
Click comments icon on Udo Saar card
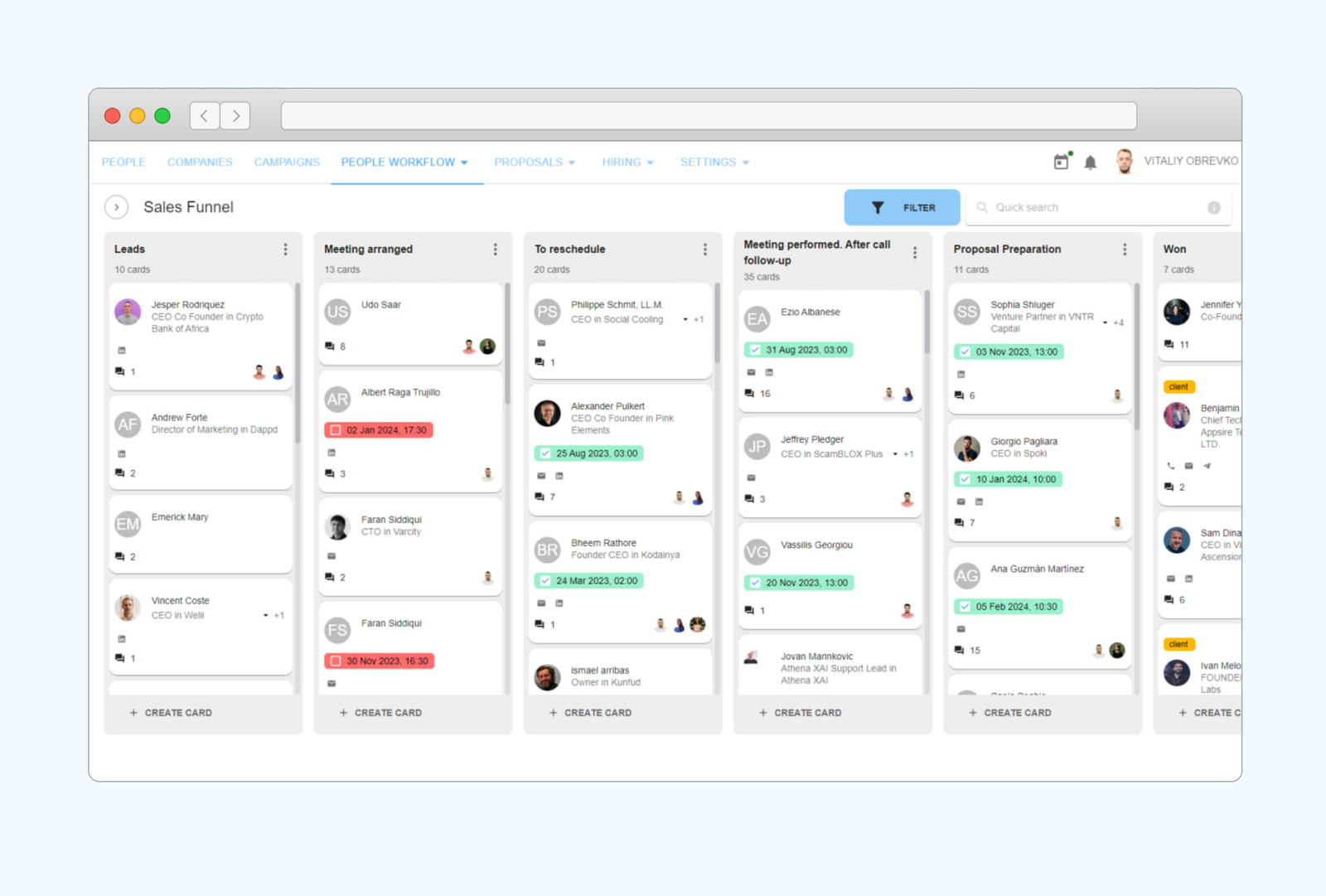330,346
